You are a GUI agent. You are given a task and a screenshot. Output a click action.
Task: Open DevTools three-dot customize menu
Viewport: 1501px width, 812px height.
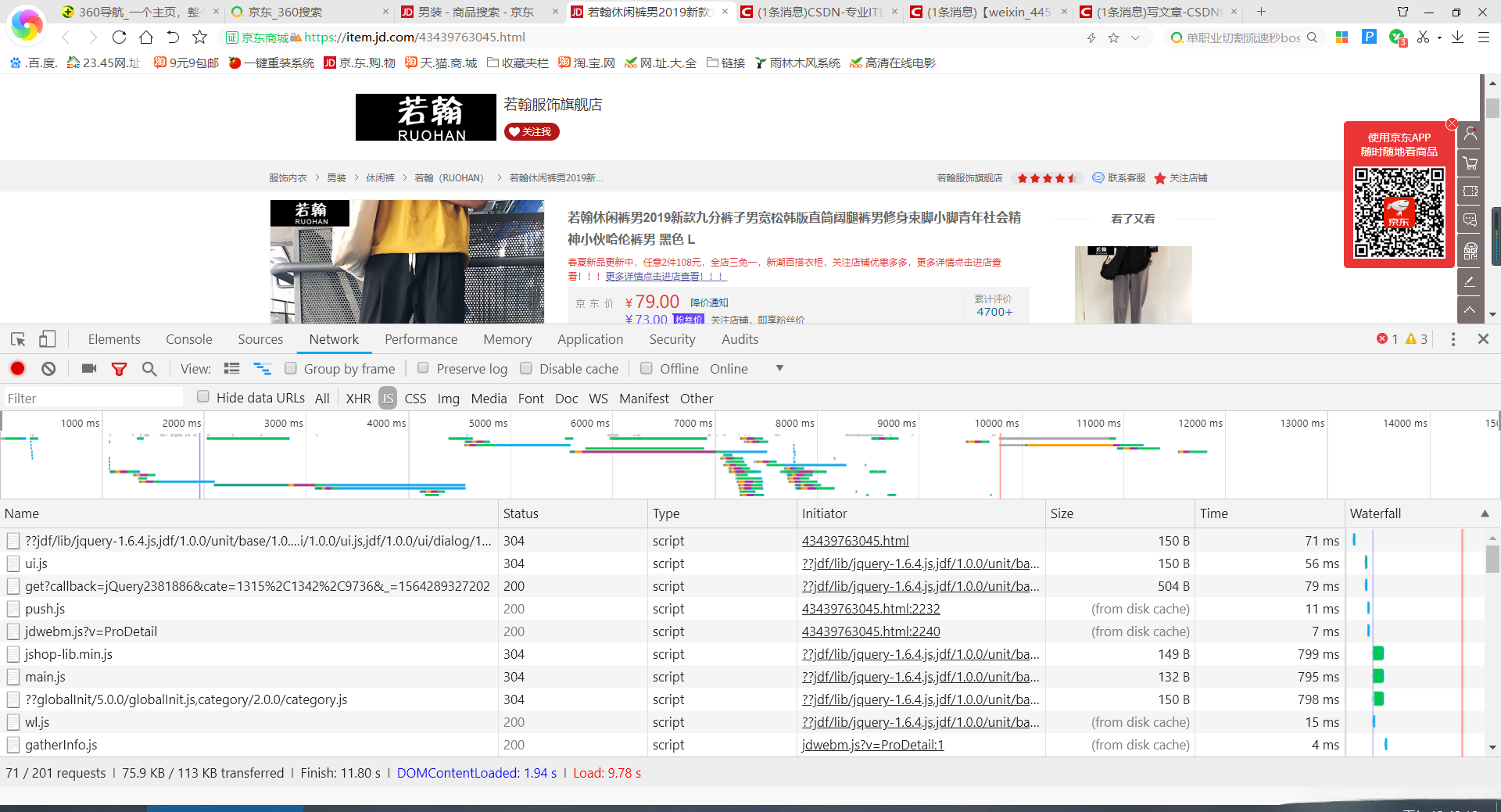click(x=1453, y=339)
